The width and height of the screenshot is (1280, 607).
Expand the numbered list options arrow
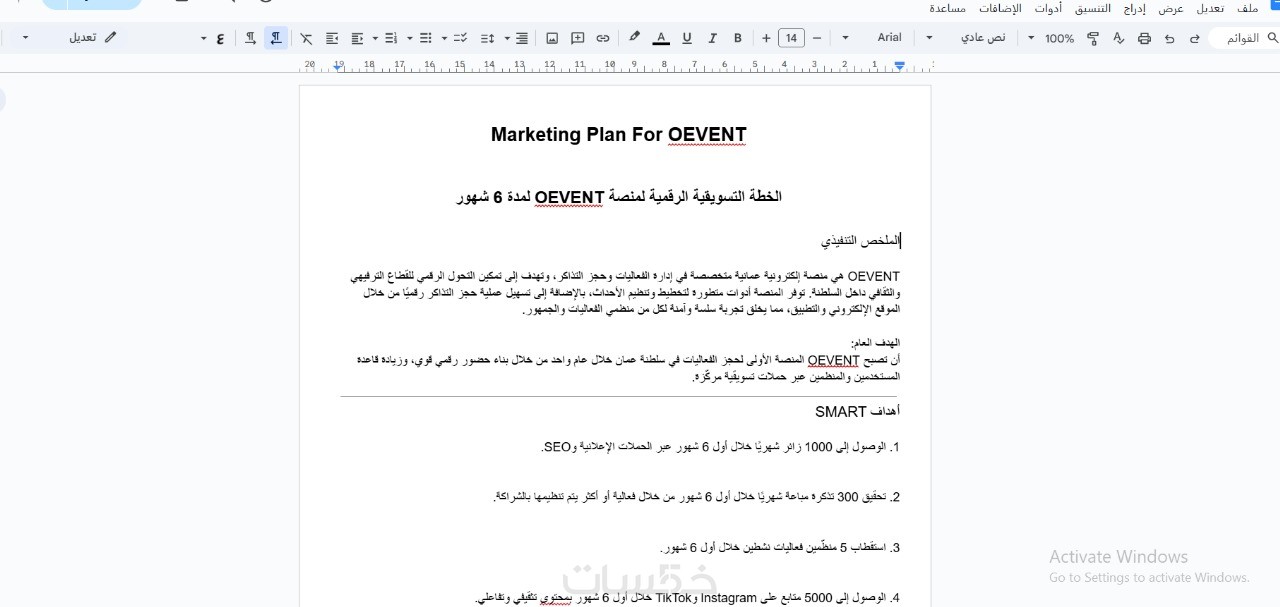click(x=375, y=38)
